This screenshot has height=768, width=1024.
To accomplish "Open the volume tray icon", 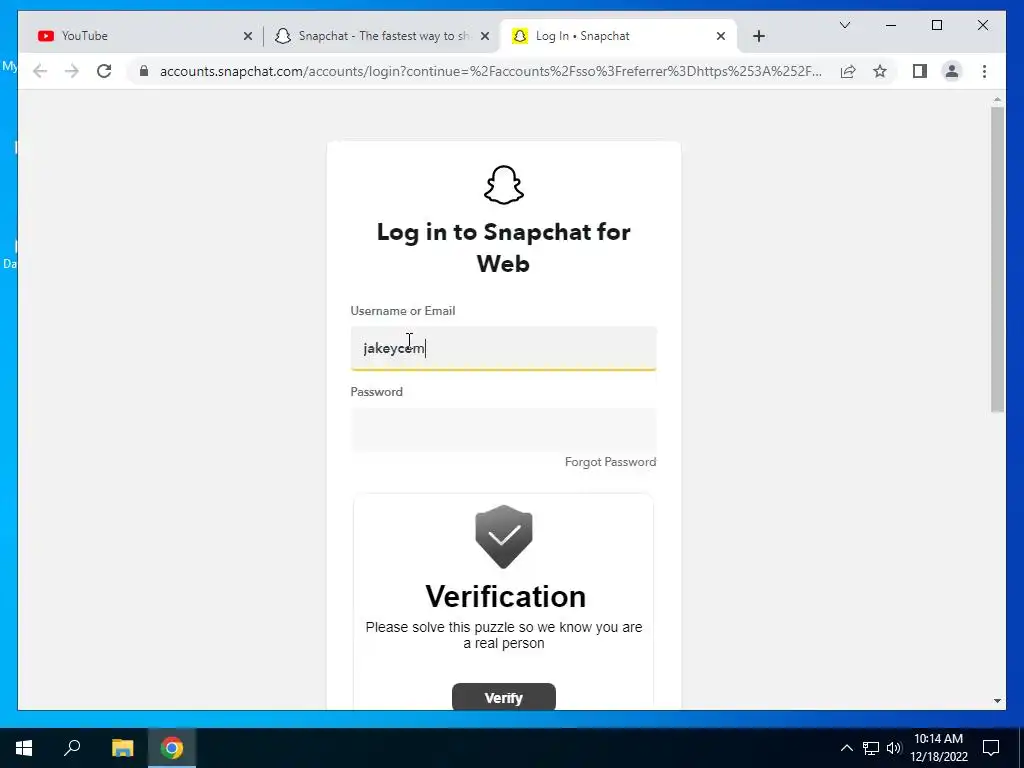I will click(x=894, y=748).
